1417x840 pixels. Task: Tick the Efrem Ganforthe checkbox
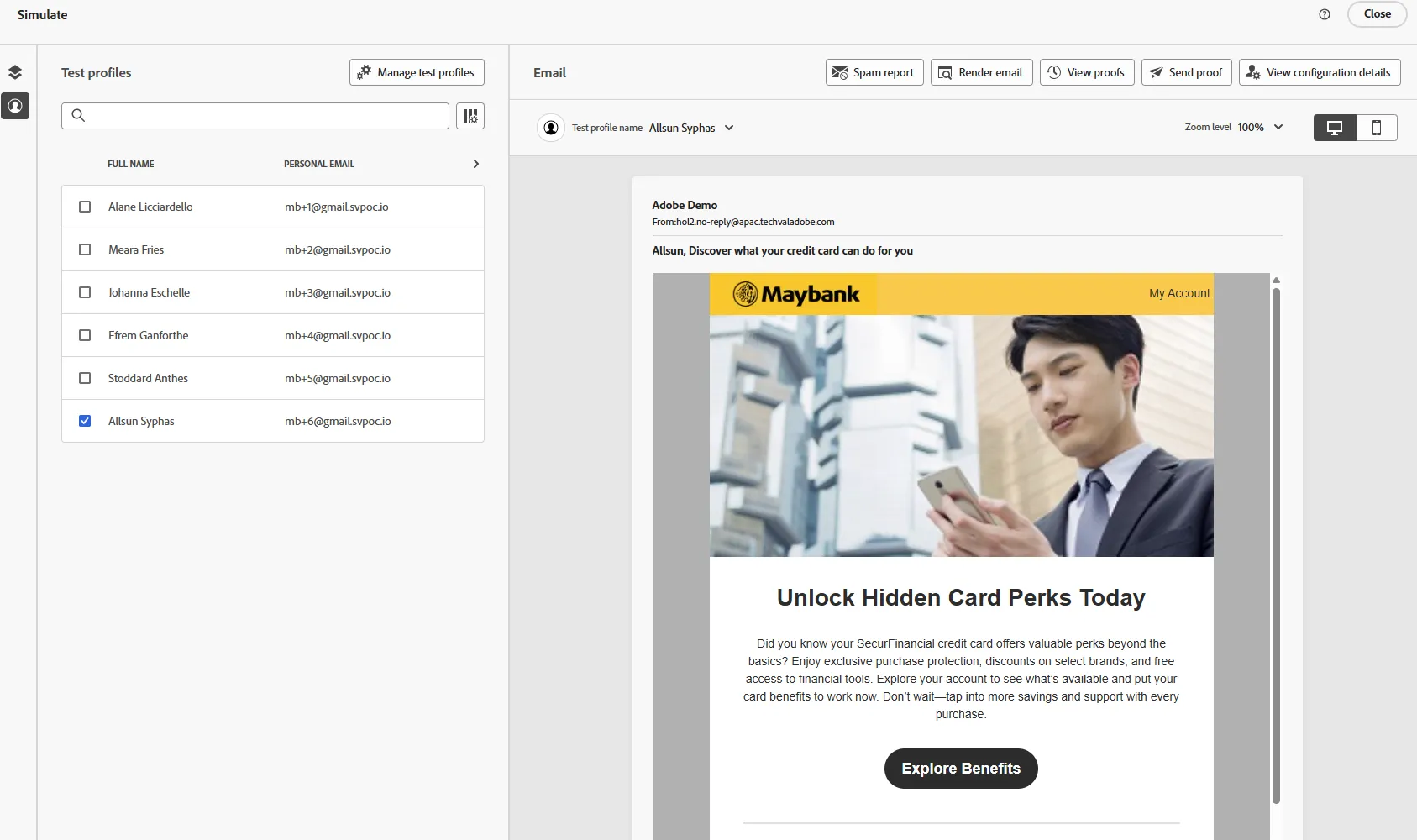pyautogui.click(x=85, y=335)
